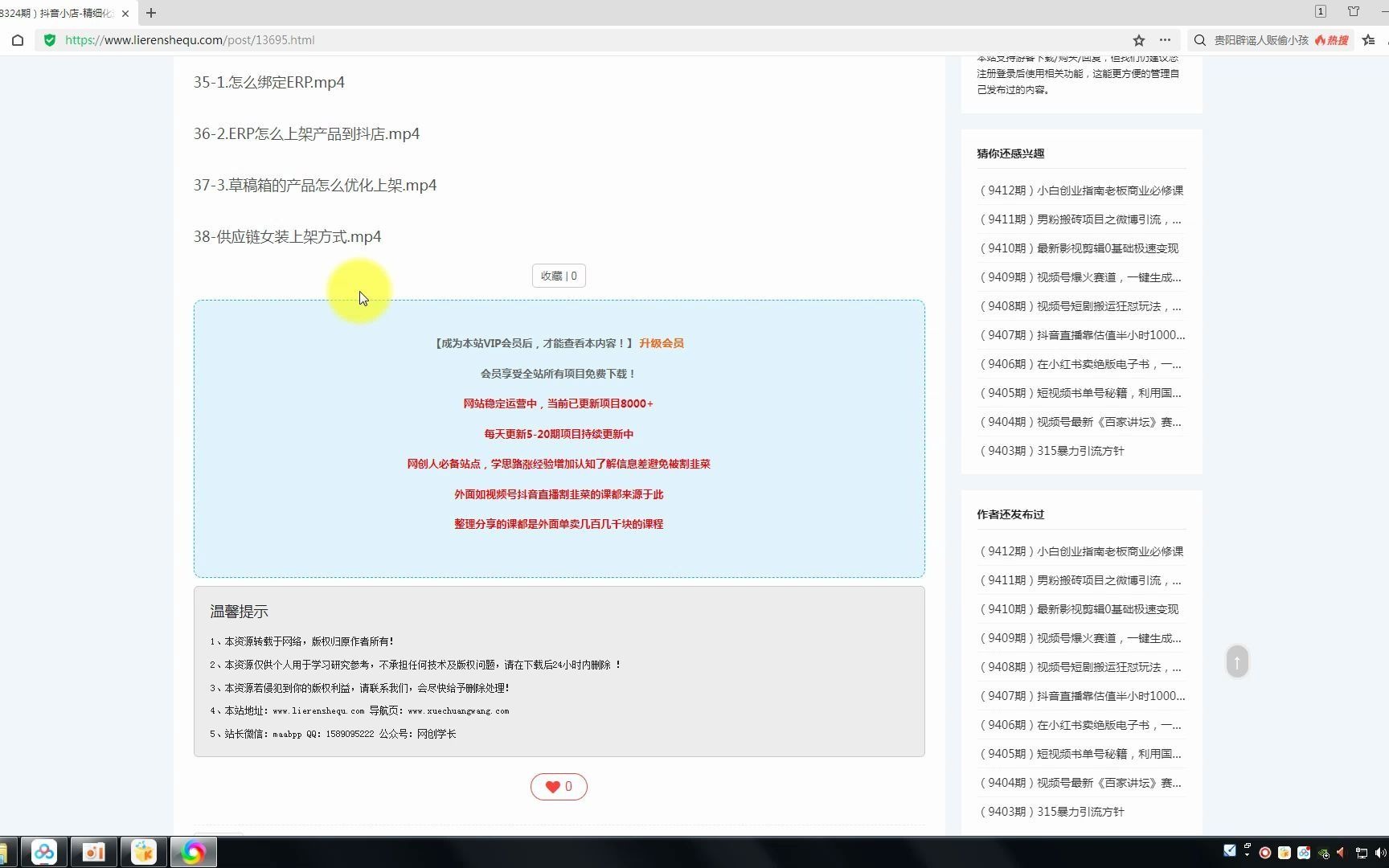Select the 站长微信 contact line

pos(333,734)
